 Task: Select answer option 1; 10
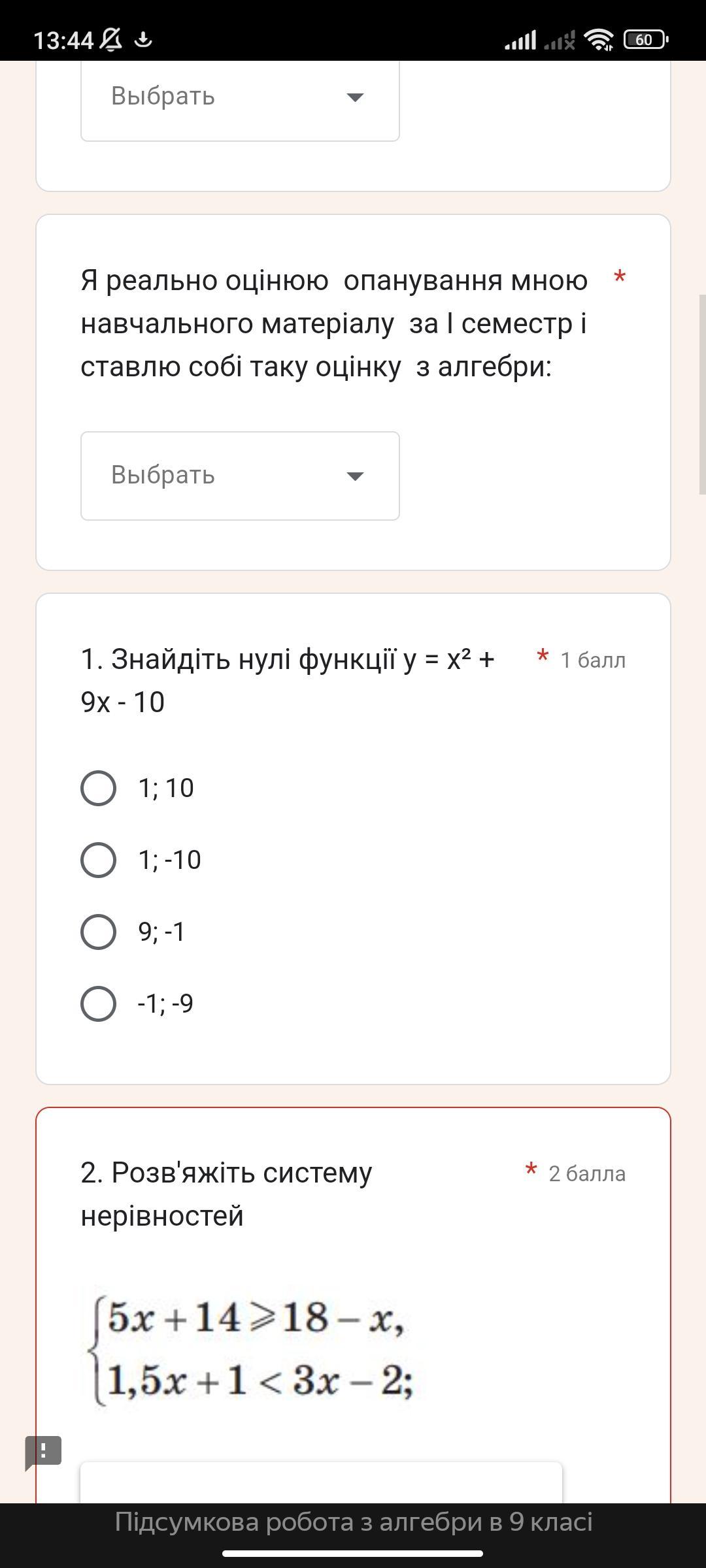tap(99, 788)
